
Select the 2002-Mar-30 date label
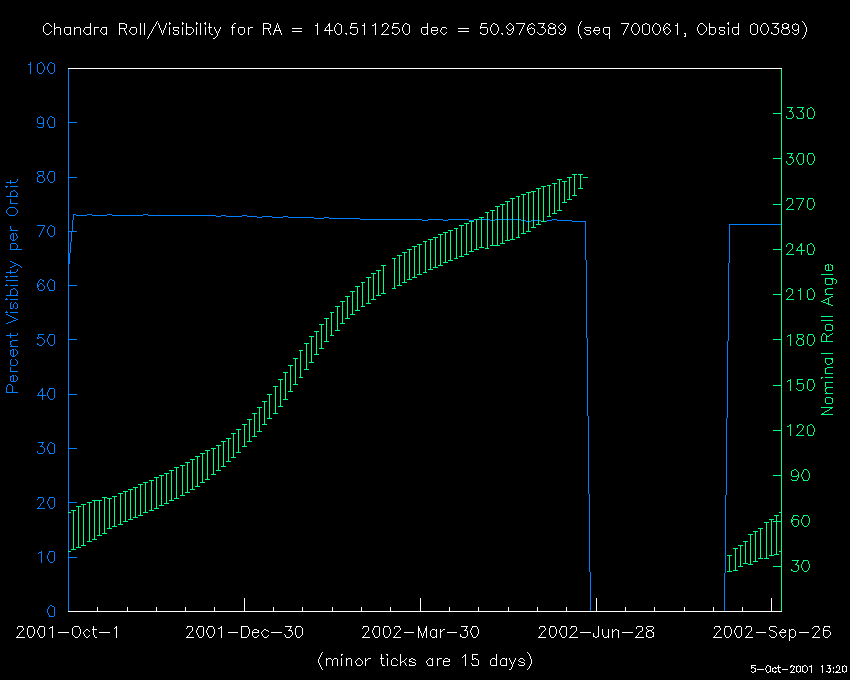[420, 632]
